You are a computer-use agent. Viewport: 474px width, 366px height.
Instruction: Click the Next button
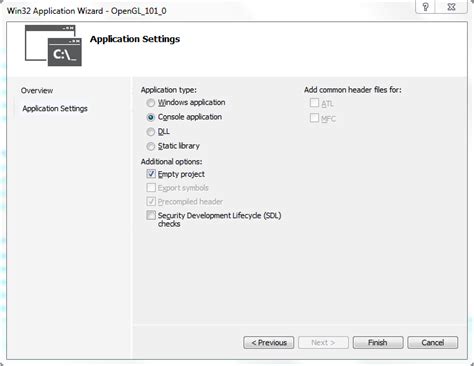[323, 343]
